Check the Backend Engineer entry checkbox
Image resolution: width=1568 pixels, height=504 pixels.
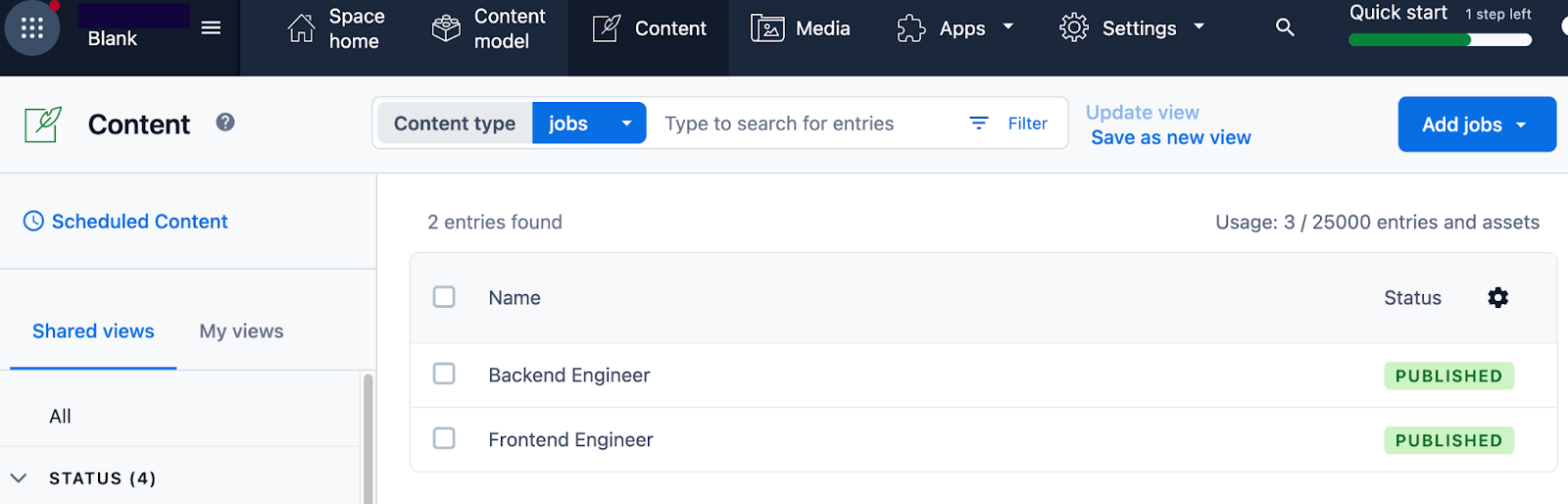(444, 374)
